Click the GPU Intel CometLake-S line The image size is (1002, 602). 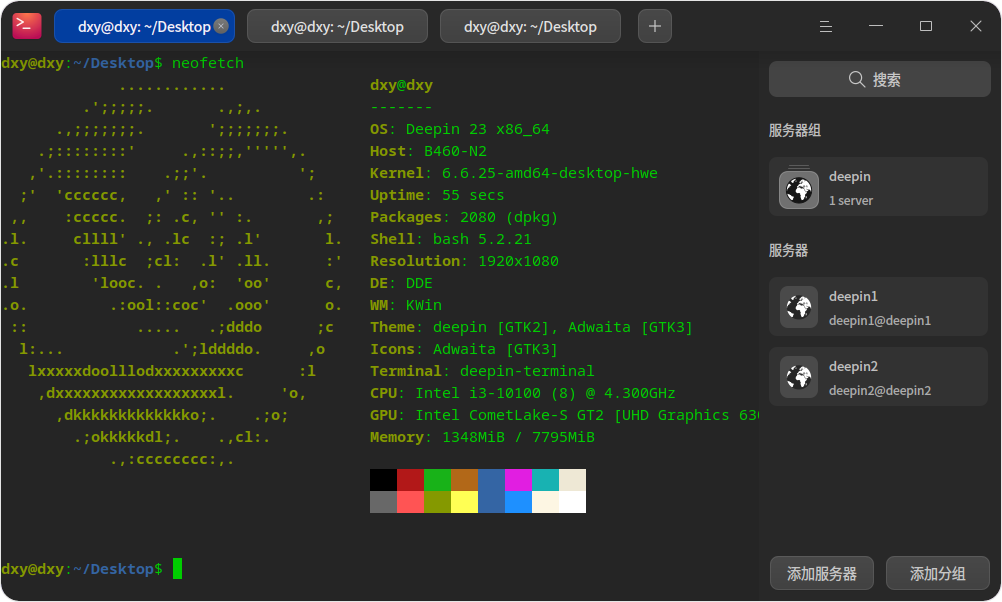click(564, 415)
